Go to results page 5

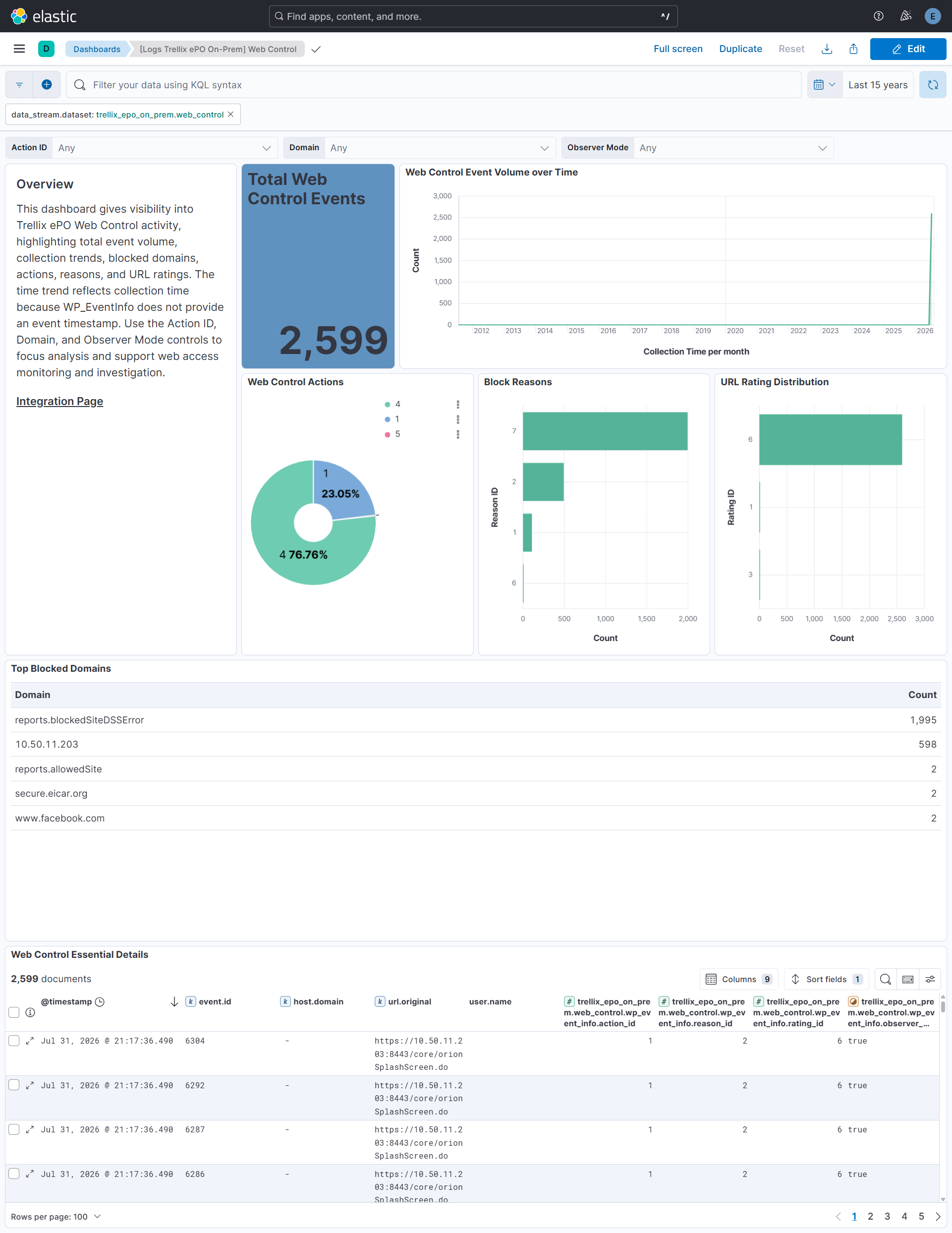(x=921, y=1217)
